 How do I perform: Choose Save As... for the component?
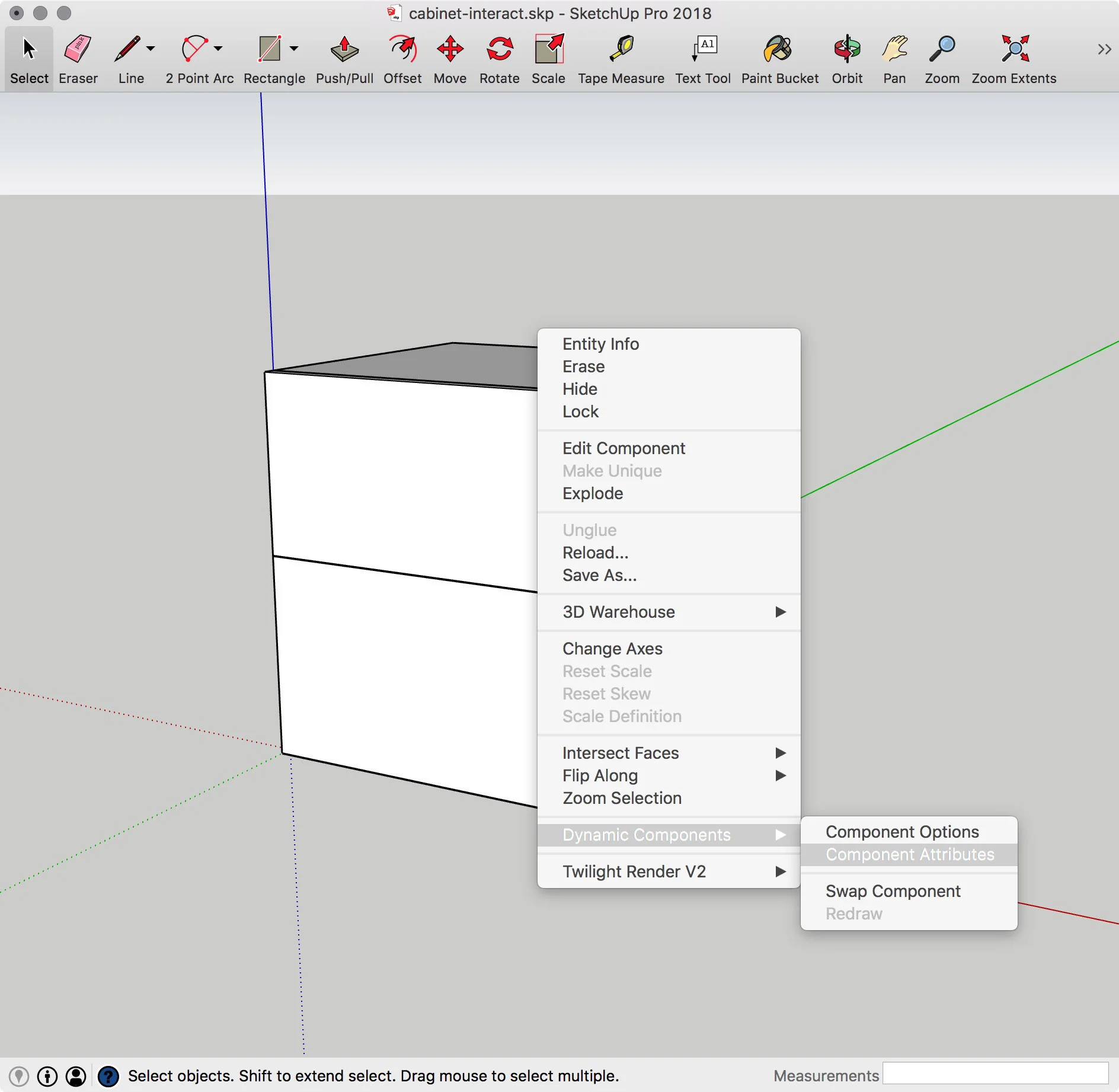pyautogui.click(x=669, y=575)
